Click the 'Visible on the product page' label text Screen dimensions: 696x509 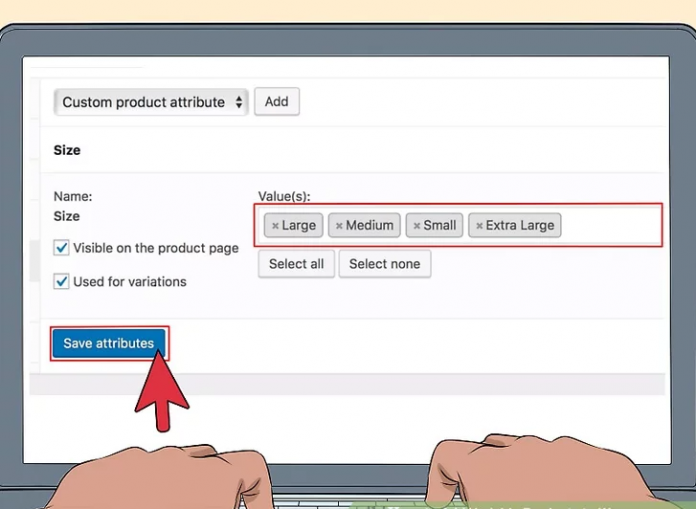pyautogui.click(x=156, y=248)
